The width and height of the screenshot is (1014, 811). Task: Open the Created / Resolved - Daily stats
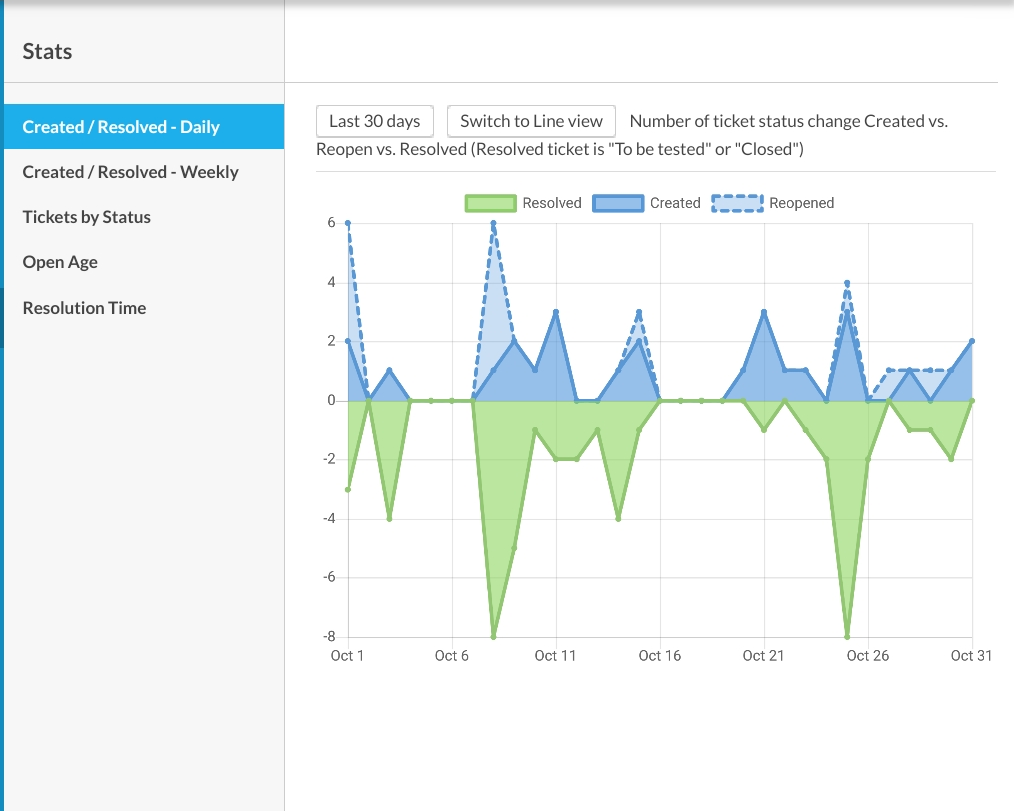[121, 127]
